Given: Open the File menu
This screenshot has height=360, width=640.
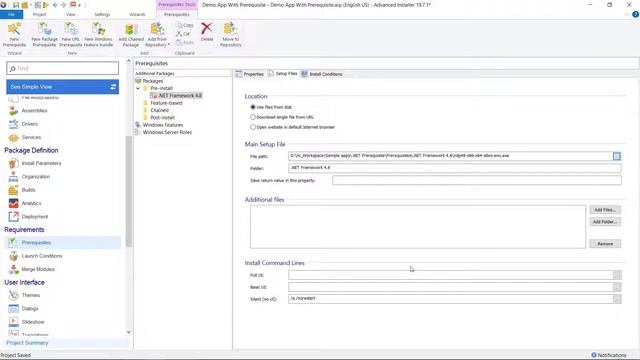Looking at the screenshot, I should (11, 14).
